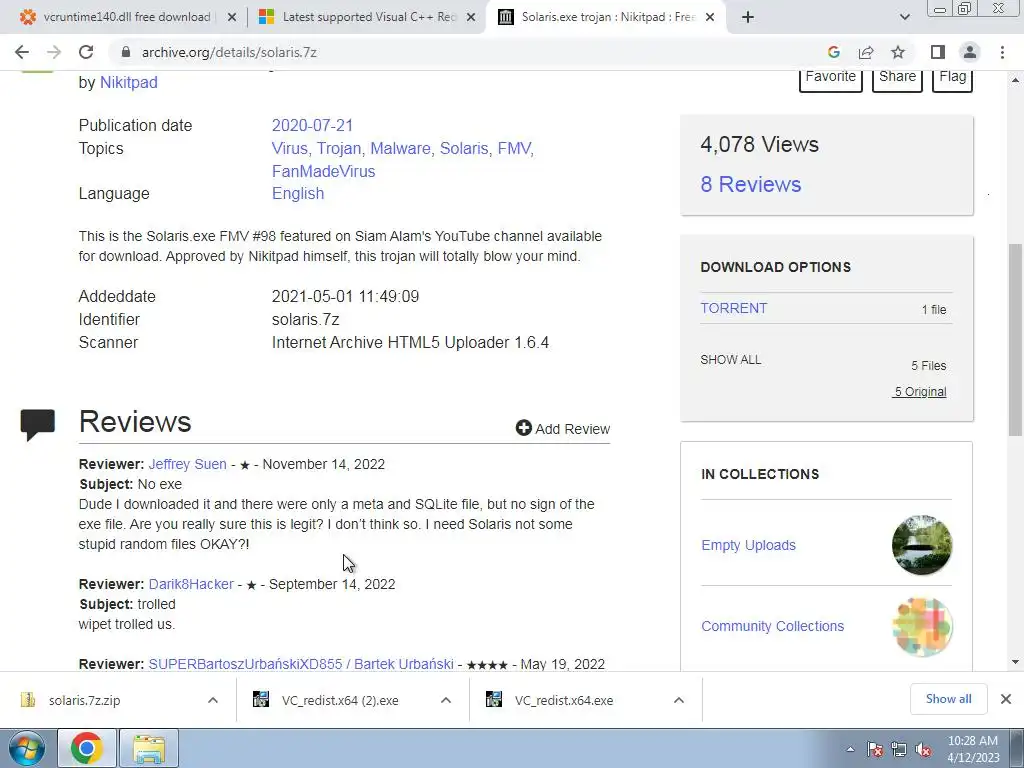Click the browser forward arrow
Screen dimensions: 1024x768
click(54, 52)
